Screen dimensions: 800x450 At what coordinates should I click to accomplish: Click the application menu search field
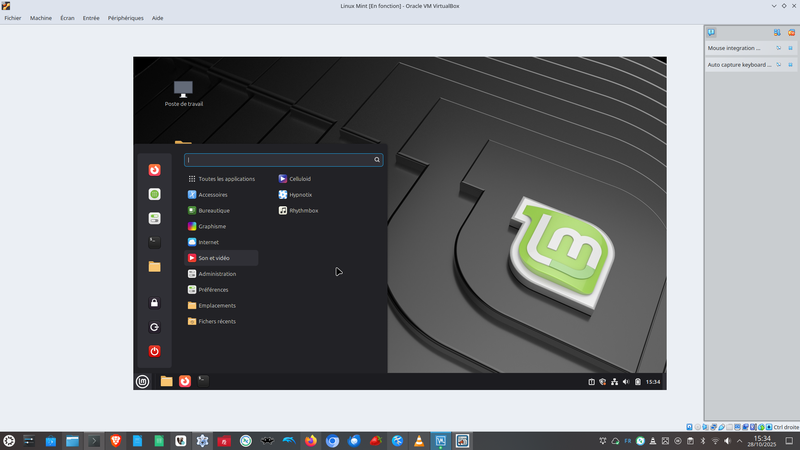pos(278,159)
